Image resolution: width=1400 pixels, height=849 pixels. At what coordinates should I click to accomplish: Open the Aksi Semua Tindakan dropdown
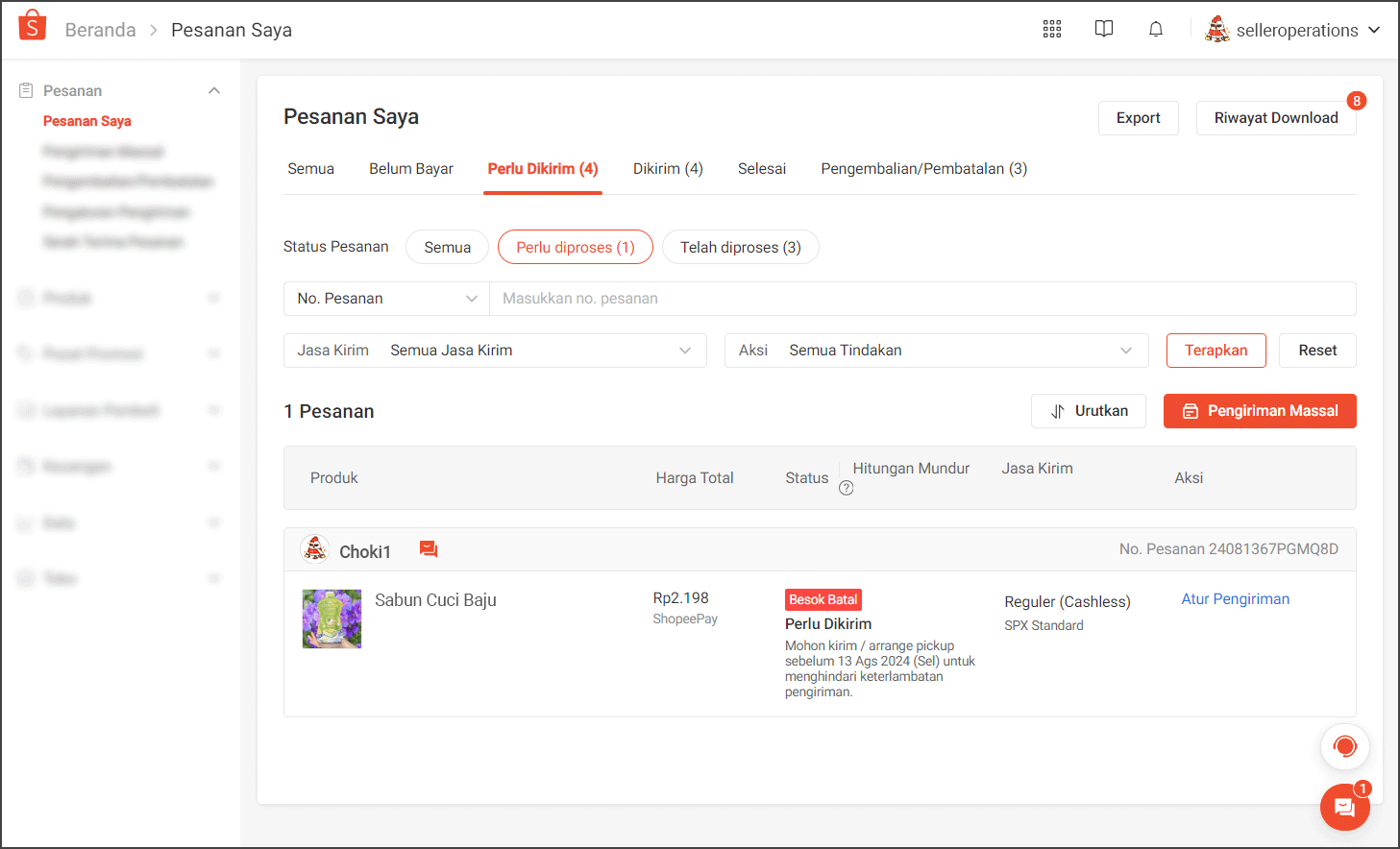pos(936,351)
